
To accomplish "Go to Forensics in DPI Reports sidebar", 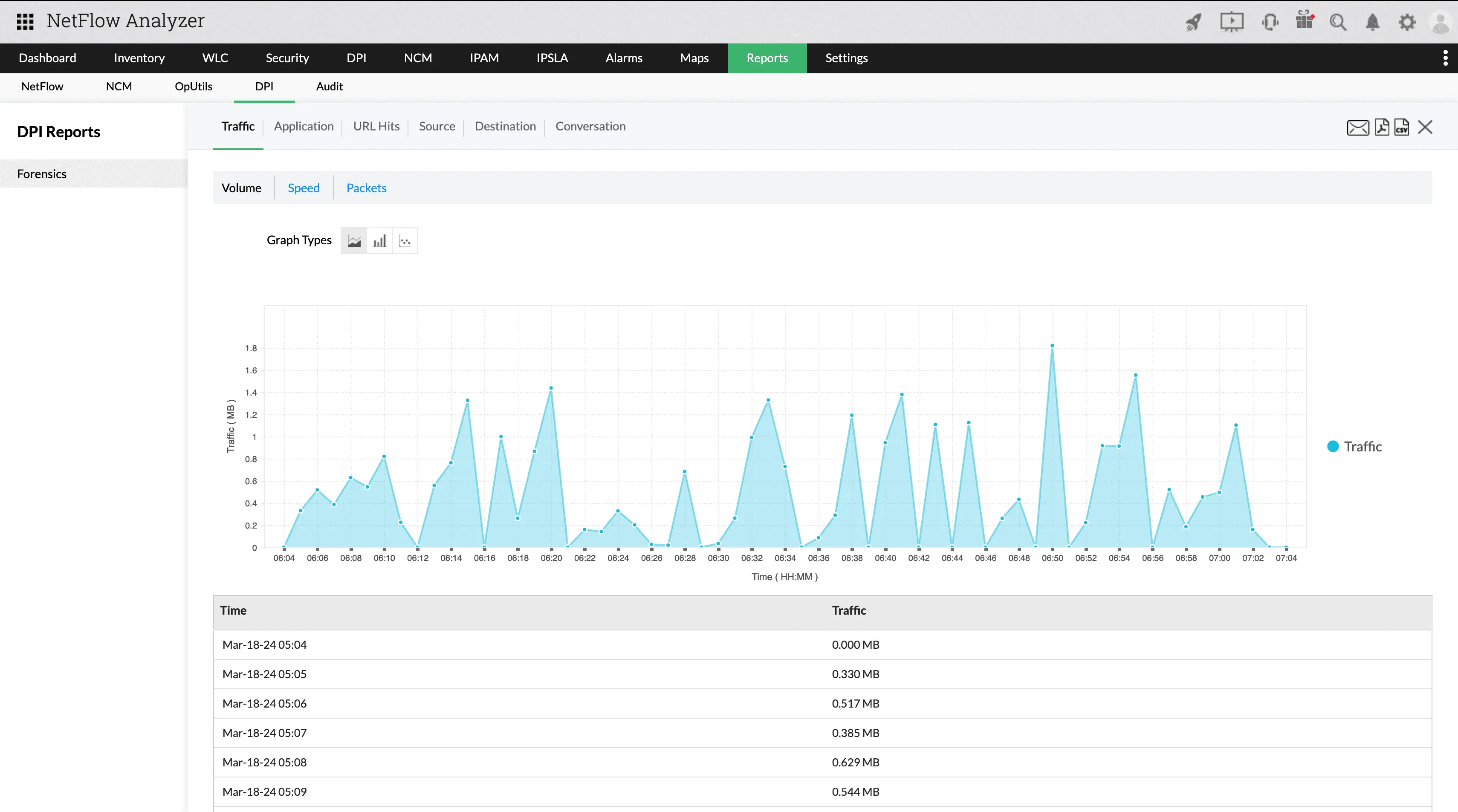I will (41, 173).
